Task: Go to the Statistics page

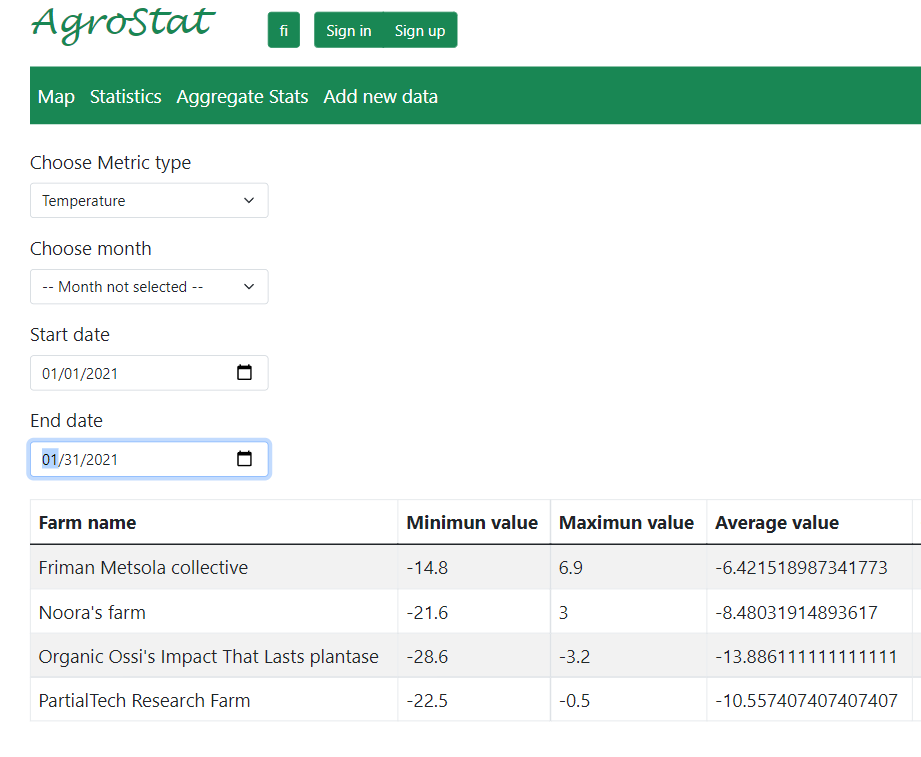Action: 125,96
